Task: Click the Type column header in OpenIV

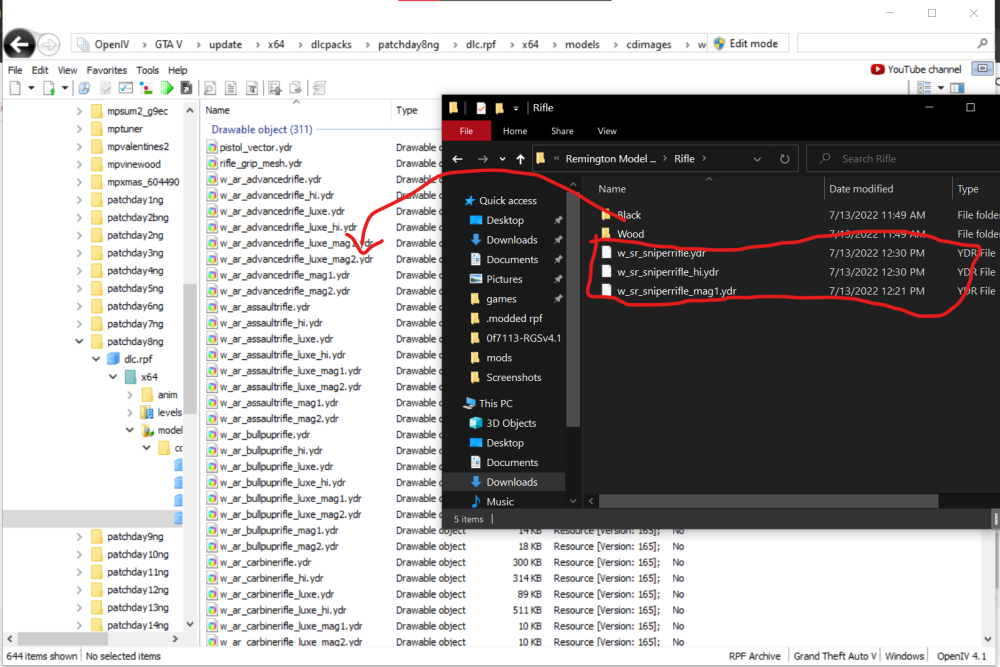Action: click(407, 110)
